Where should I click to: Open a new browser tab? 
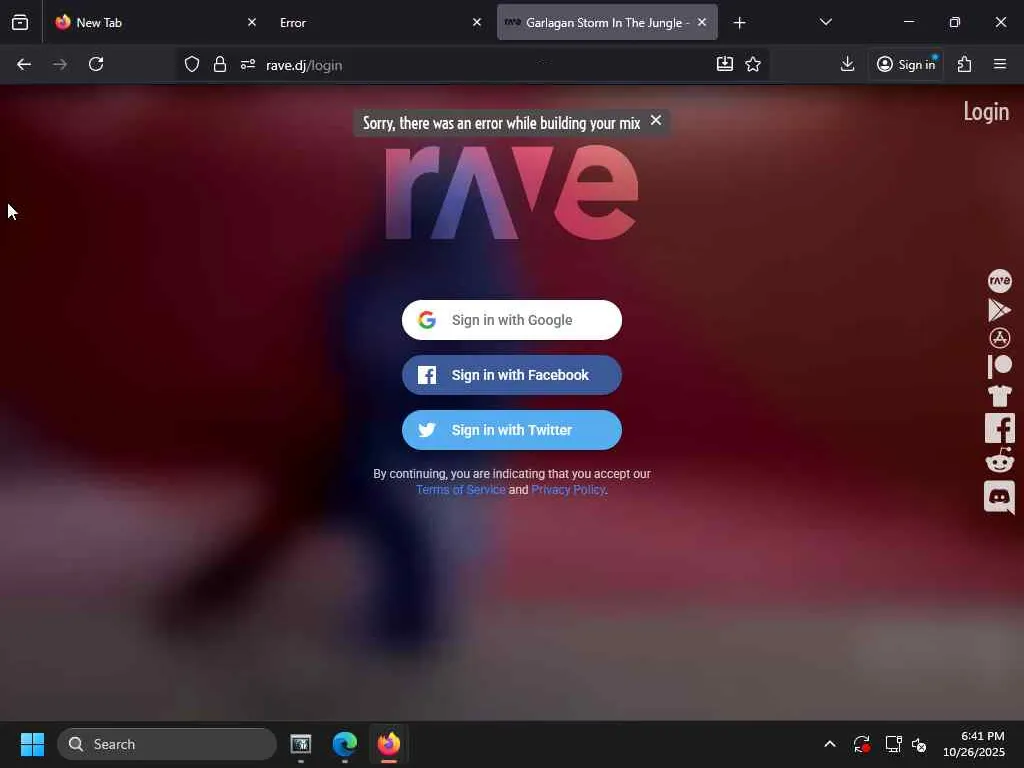click(739, 23)
